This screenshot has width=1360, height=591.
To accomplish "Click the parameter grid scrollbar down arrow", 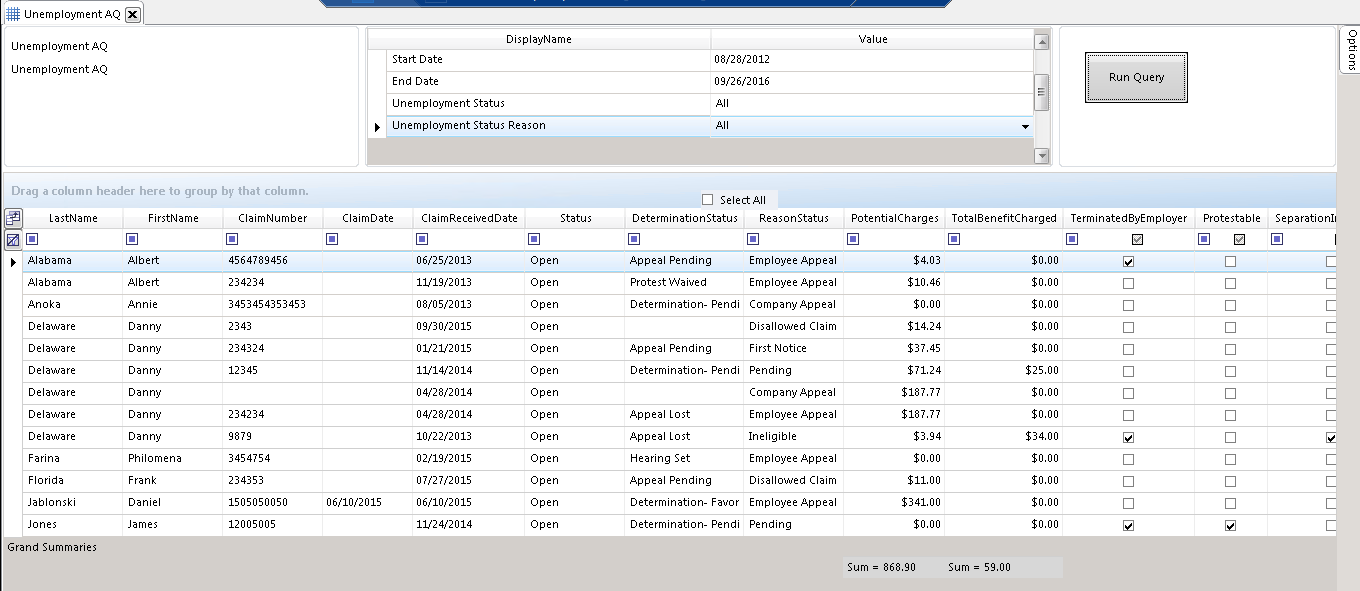I will pyautogui.click(x=1041, y=155).
